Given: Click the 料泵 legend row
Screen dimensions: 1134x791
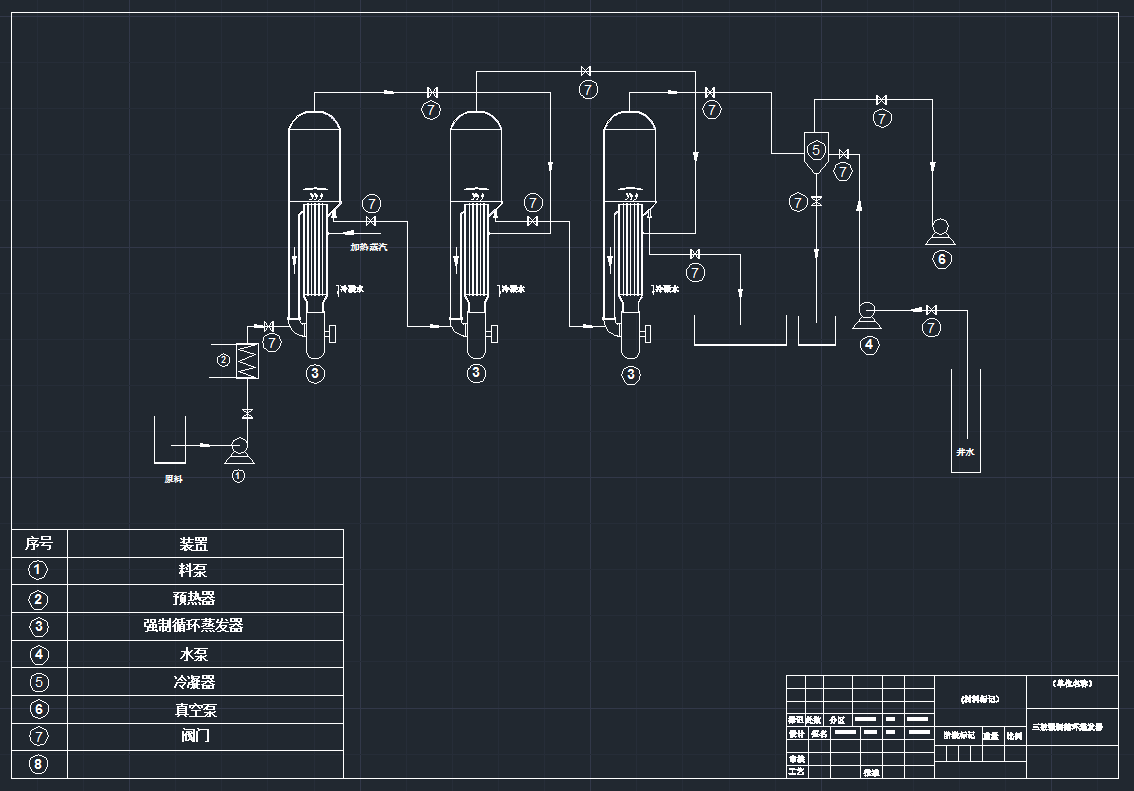Looking at the screenshot, I should 178,571.
